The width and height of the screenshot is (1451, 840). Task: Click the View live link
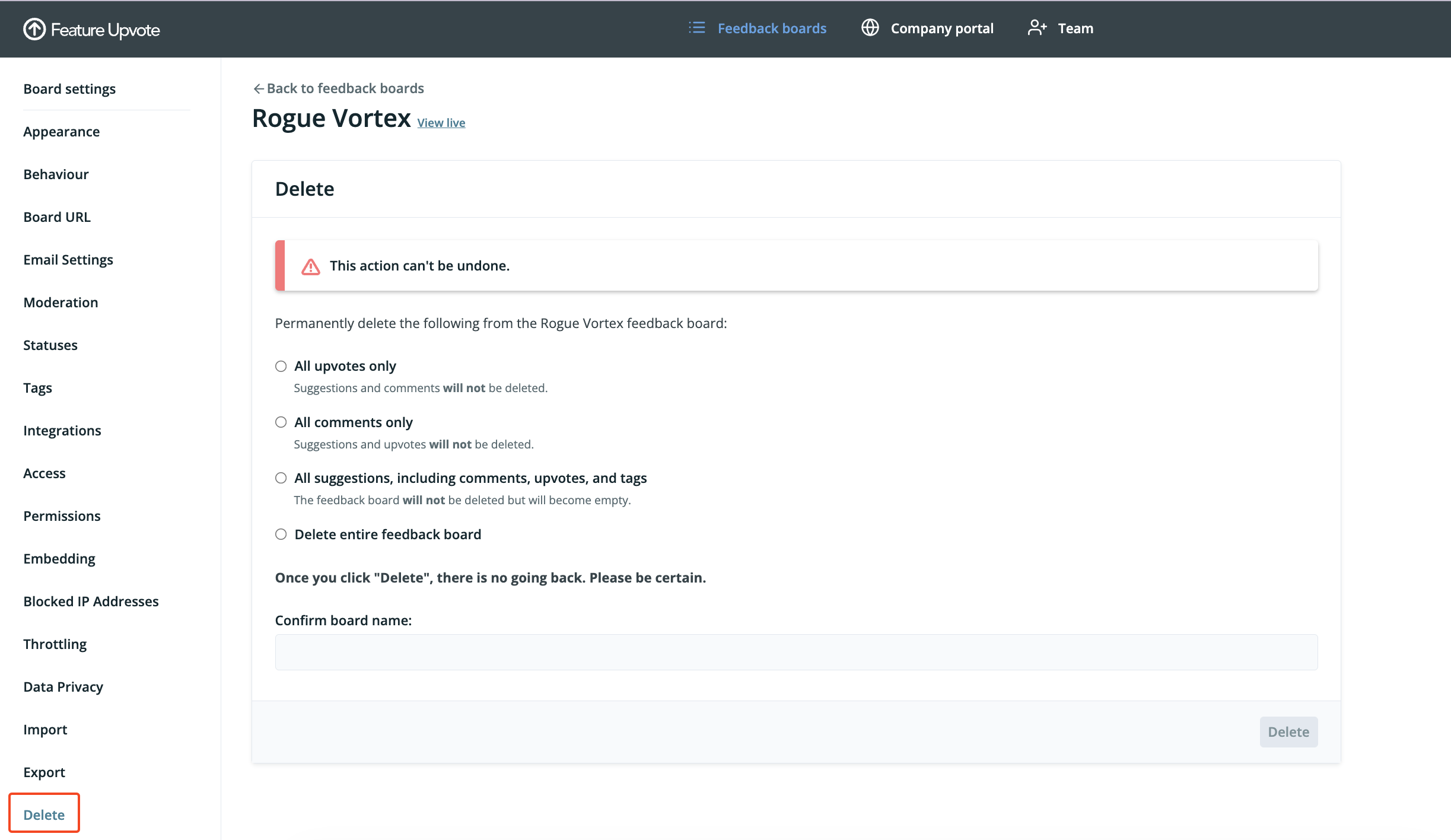click(x=441, y=123)
